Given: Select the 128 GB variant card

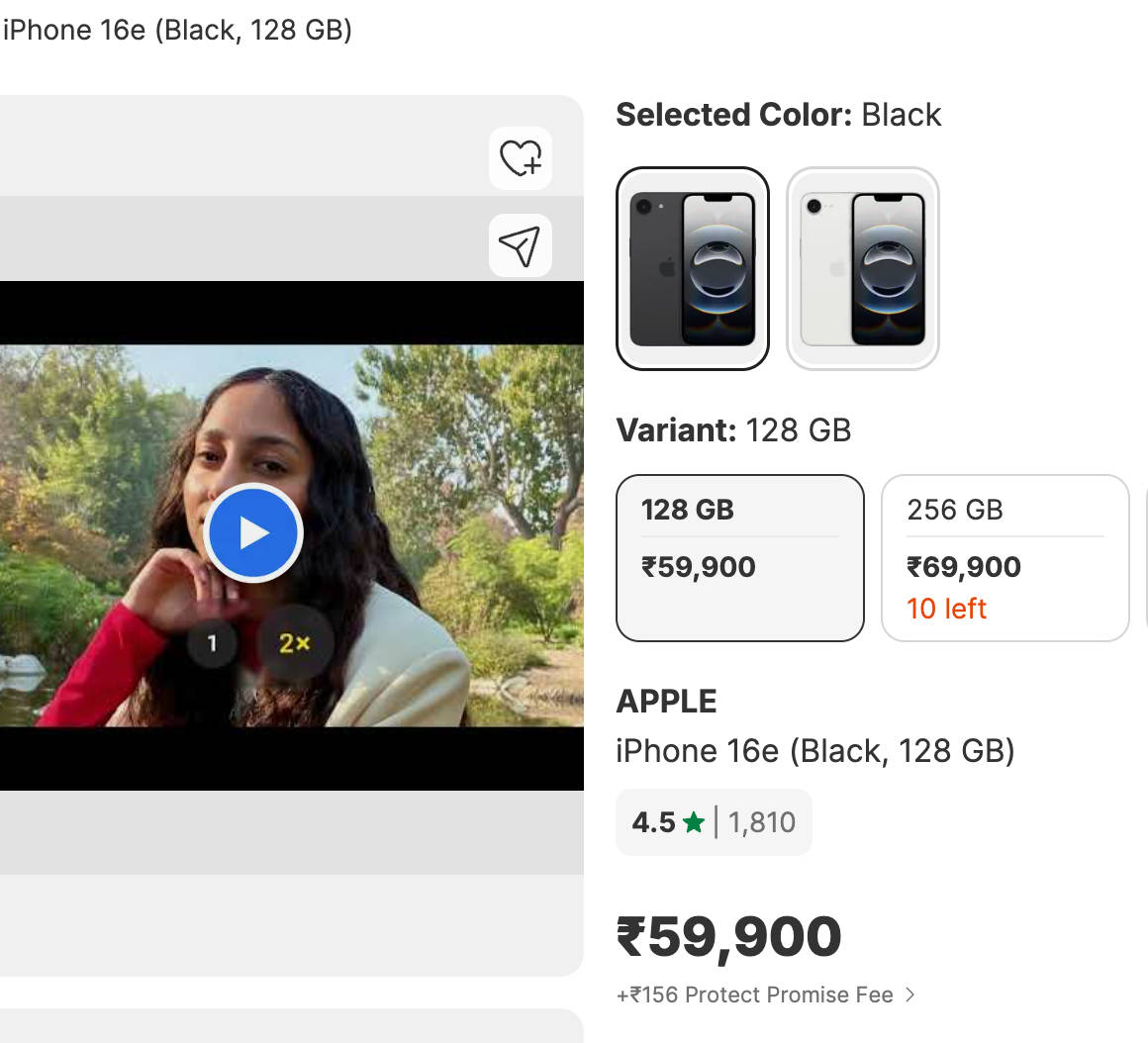Looking at the screenshot, I should (740, 558).
